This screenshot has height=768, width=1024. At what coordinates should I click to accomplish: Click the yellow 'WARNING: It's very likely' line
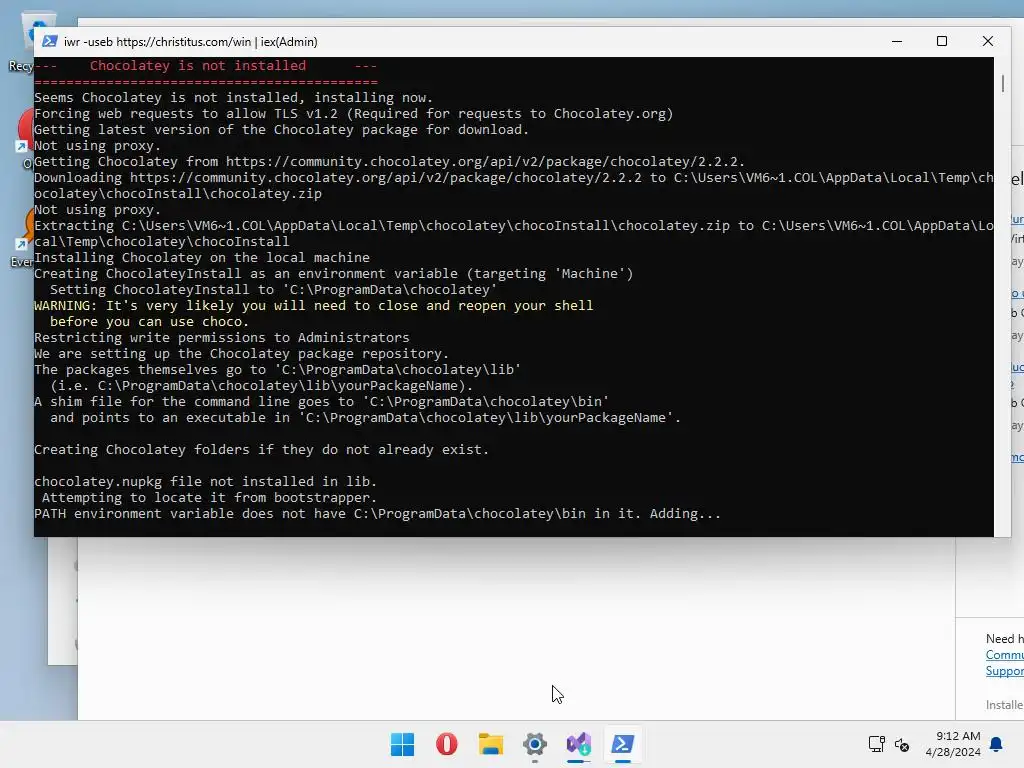click(313, 306)
